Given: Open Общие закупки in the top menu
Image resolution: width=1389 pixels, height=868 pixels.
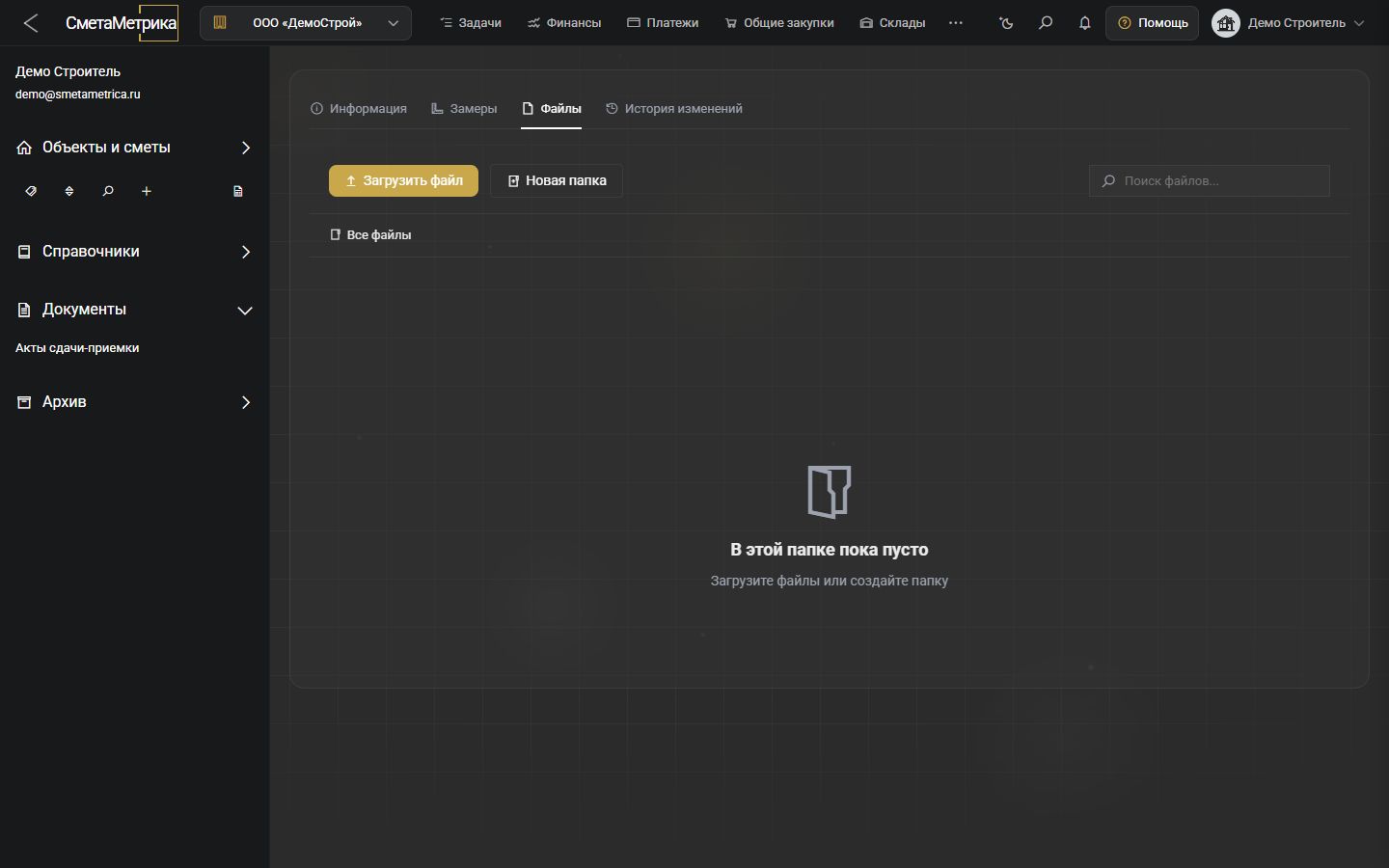Looking at the screenshot, I should (x=779, y=23).
